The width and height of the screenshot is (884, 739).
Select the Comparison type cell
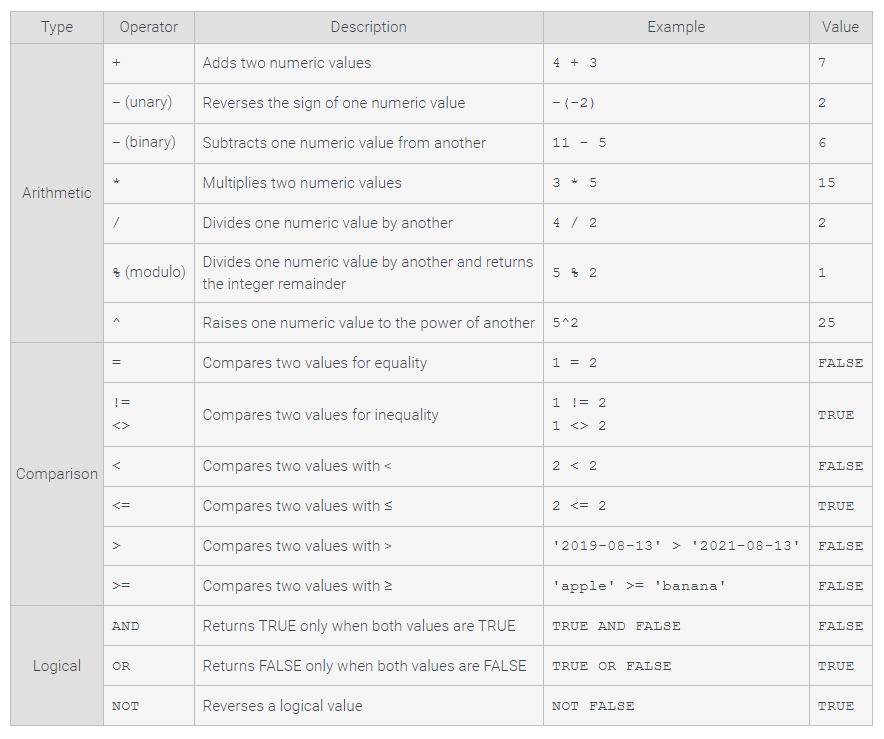click(57, 474)
